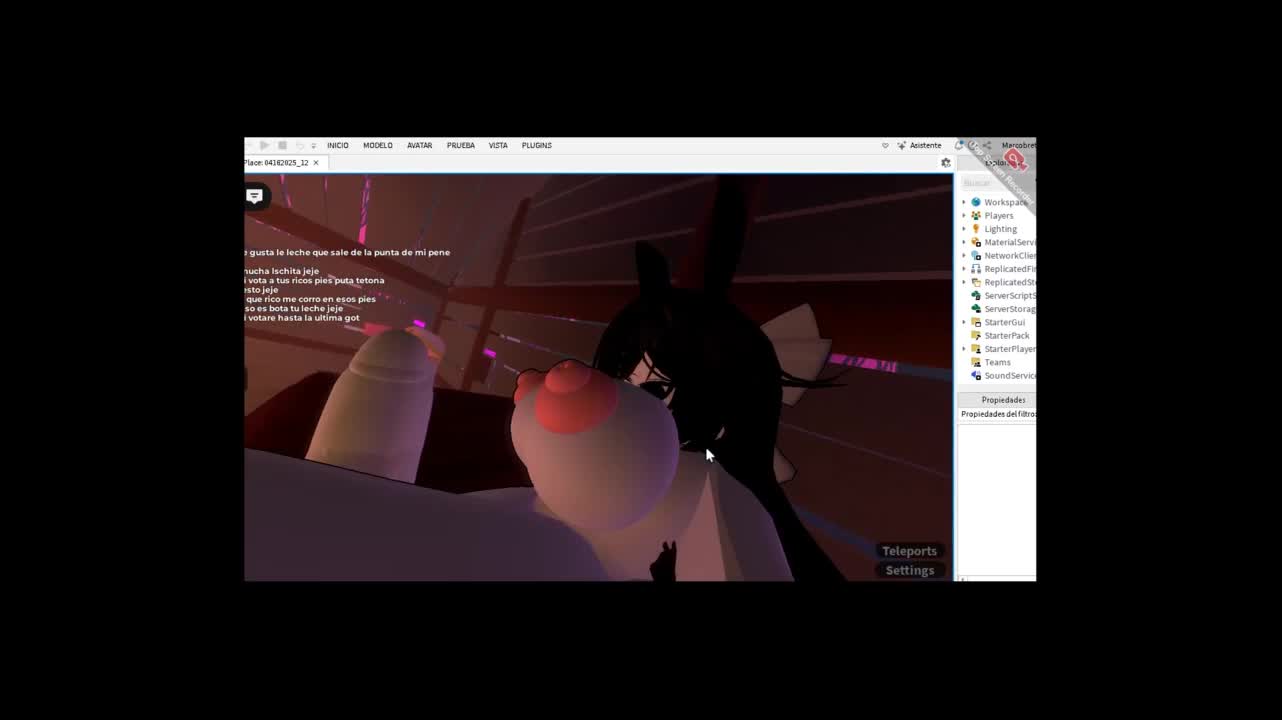Open the Asistente assistant panel
Viewport: 1282px width, 720px height.
coord(919,146)
